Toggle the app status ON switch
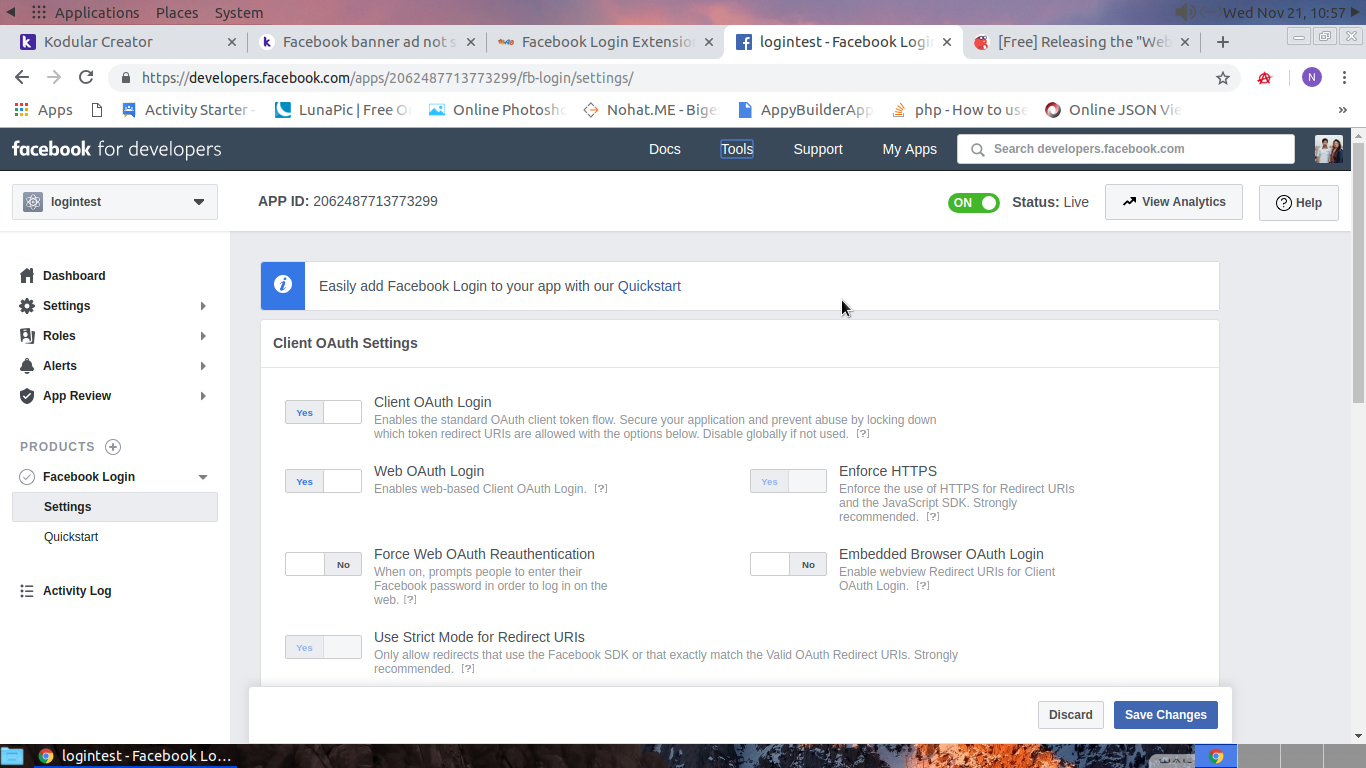The height and width of the screenshot is (768, 1366). pyautogui.click(x=974, y=202)
